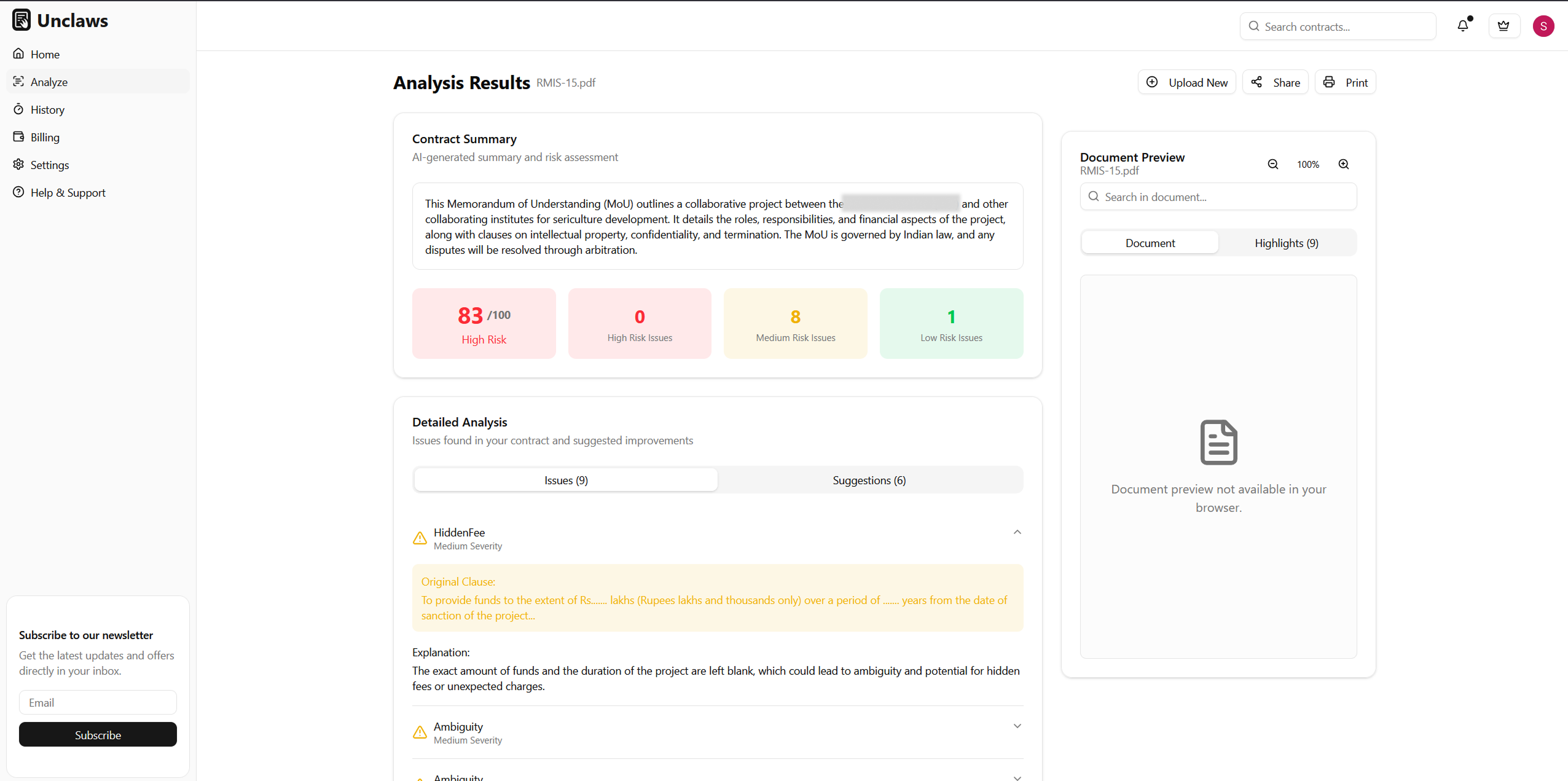Click the HiddenFee warning triangle icon
1568x781 pixels.
(420, 538)
